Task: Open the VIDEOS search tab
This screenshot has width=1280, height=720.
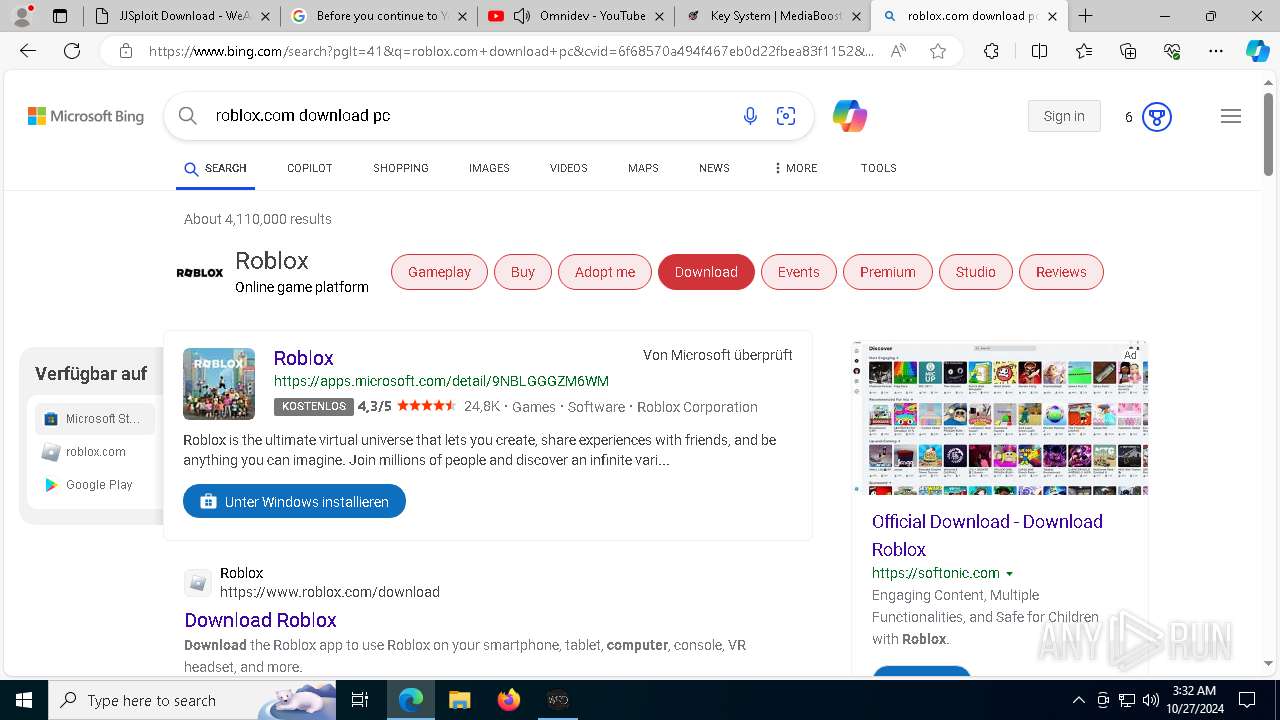Action: click(568, 168)
